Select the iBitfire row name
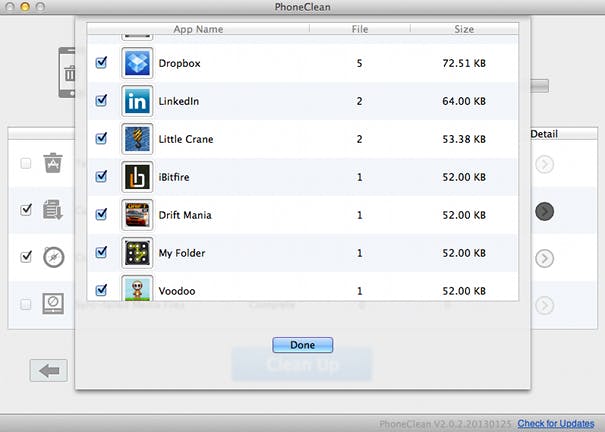 pos(174,177)
